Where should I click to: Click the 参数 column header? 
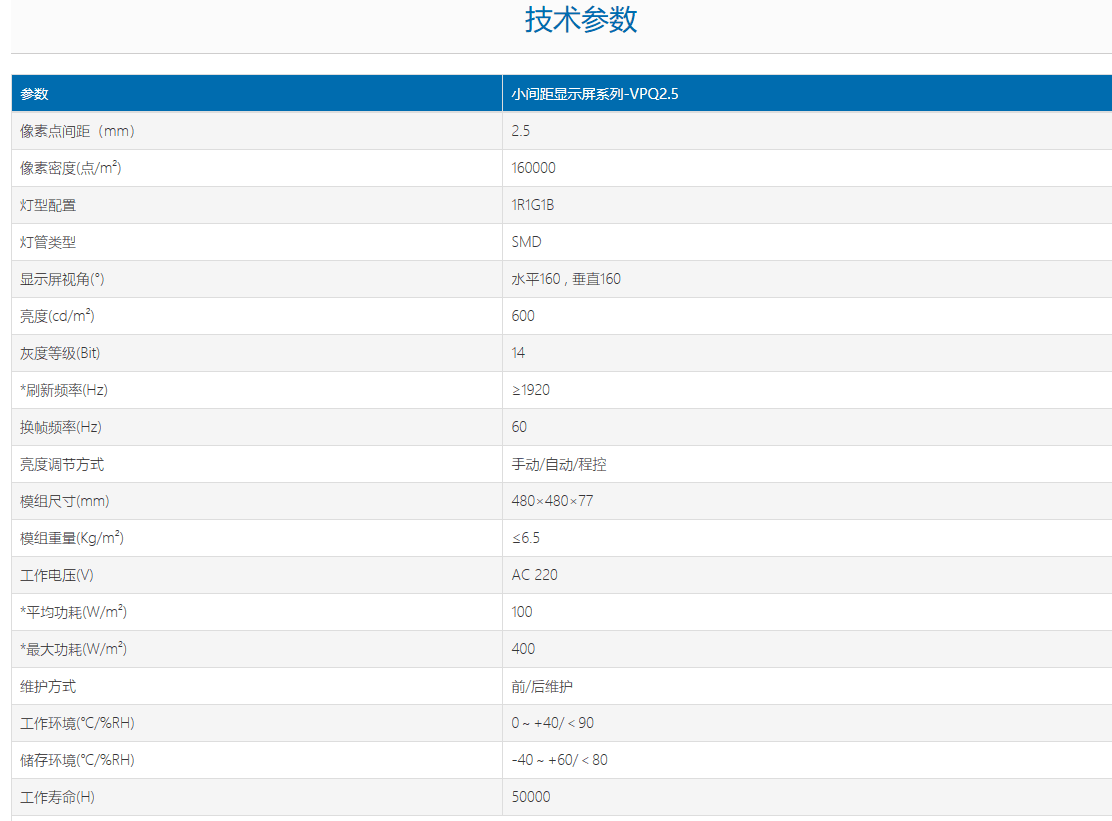pyautogui.click(x=35, y=94)
